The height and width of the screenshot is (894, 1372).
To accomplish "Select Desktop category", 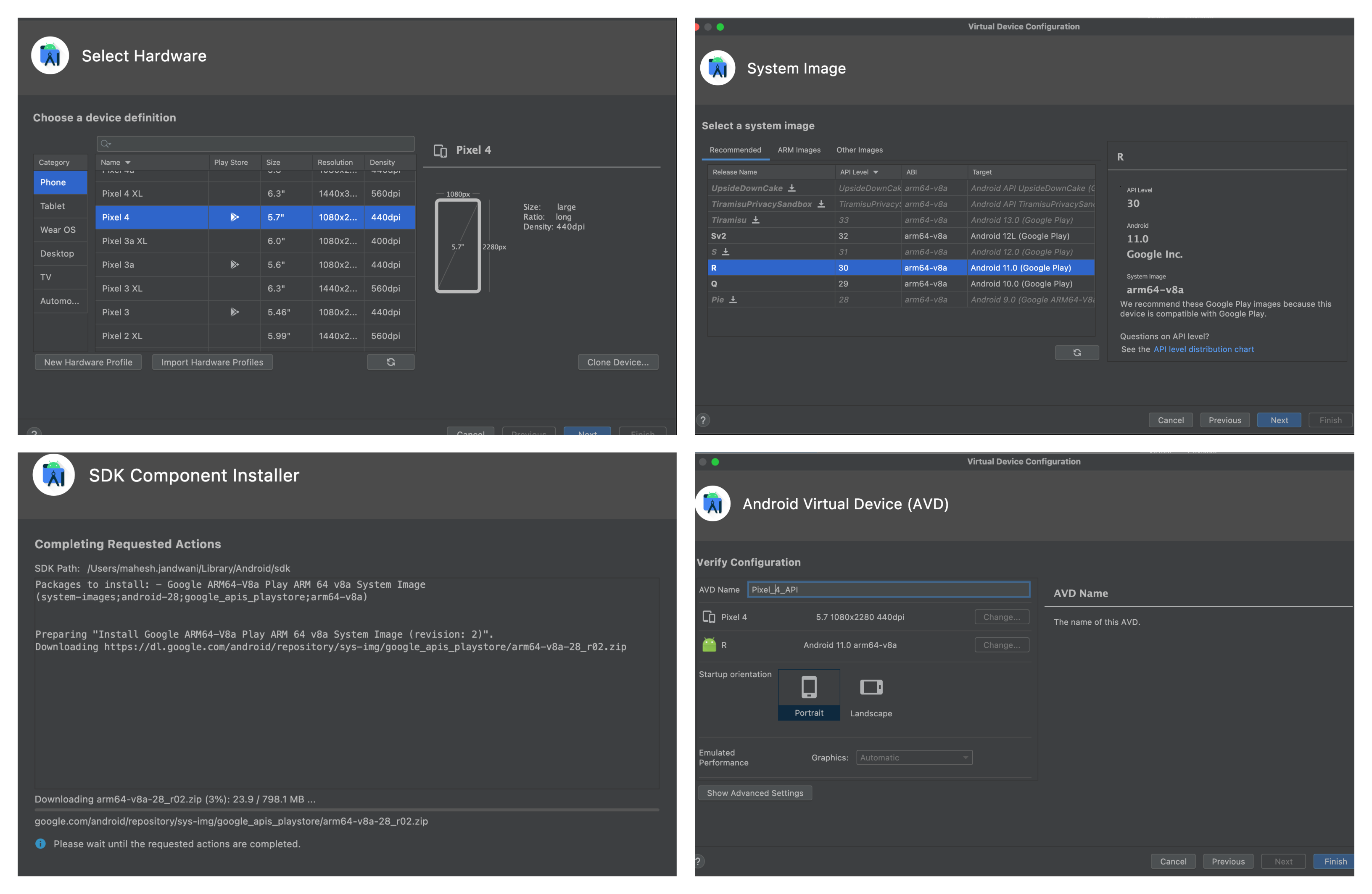I will [x=61, y=253].
